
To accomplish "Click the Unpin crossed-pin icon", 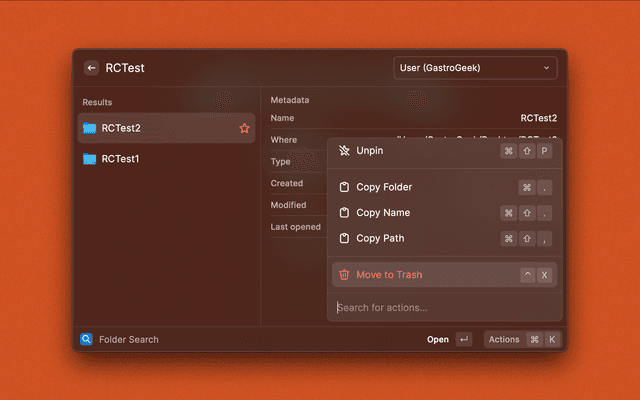I will click(344, 151).
